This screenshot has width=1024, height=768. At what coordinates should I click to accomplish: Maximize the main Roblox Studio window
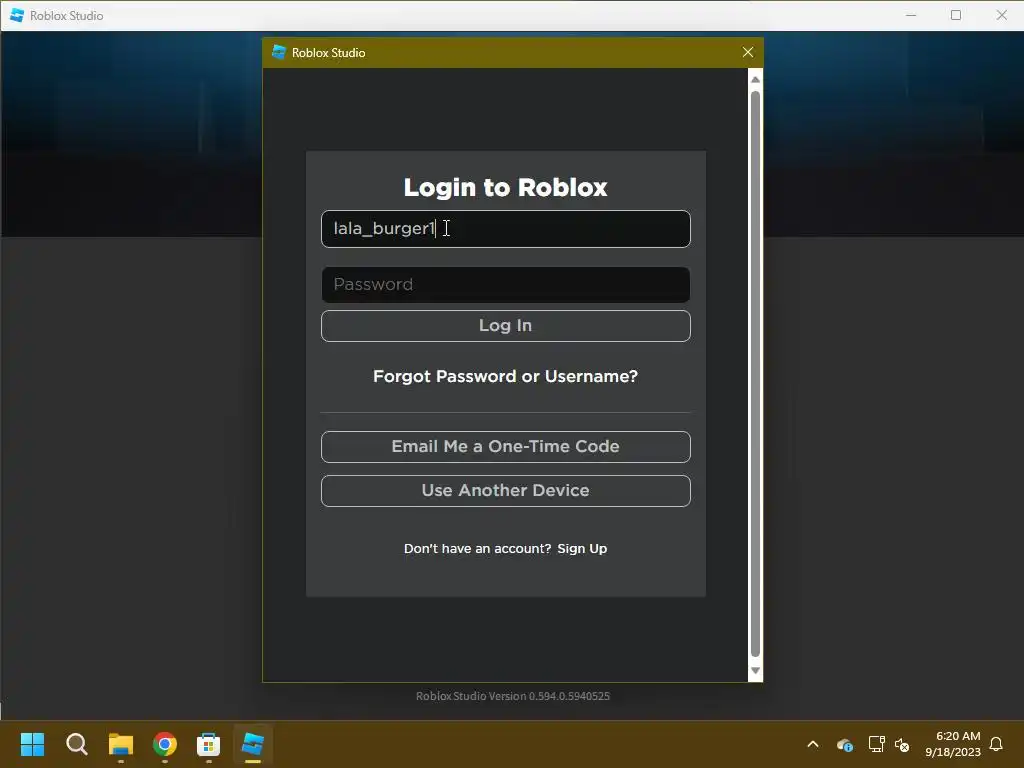956,15
